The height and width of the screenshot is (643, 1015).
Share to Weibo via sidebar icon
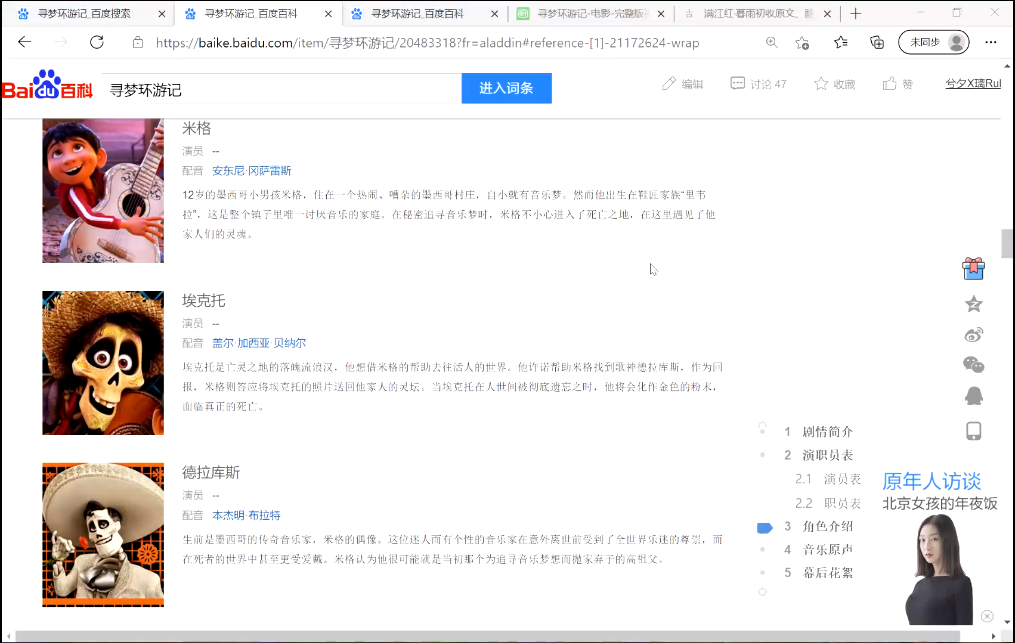[x=974, y=335]
